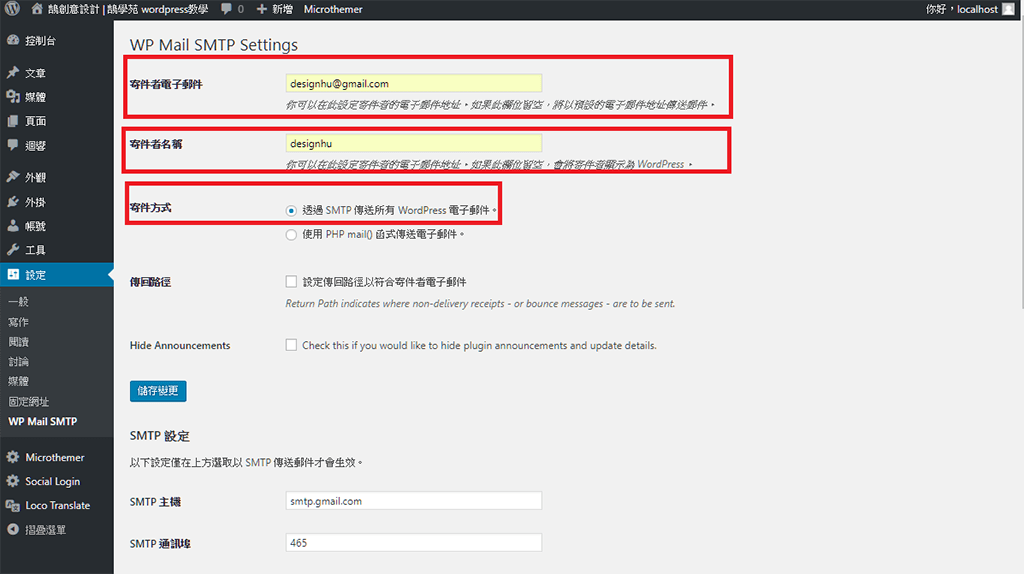Viewport: 1024px width, 574px height.
Task: Open the 寫作 settings submenu
Action: tap(18, 322)
